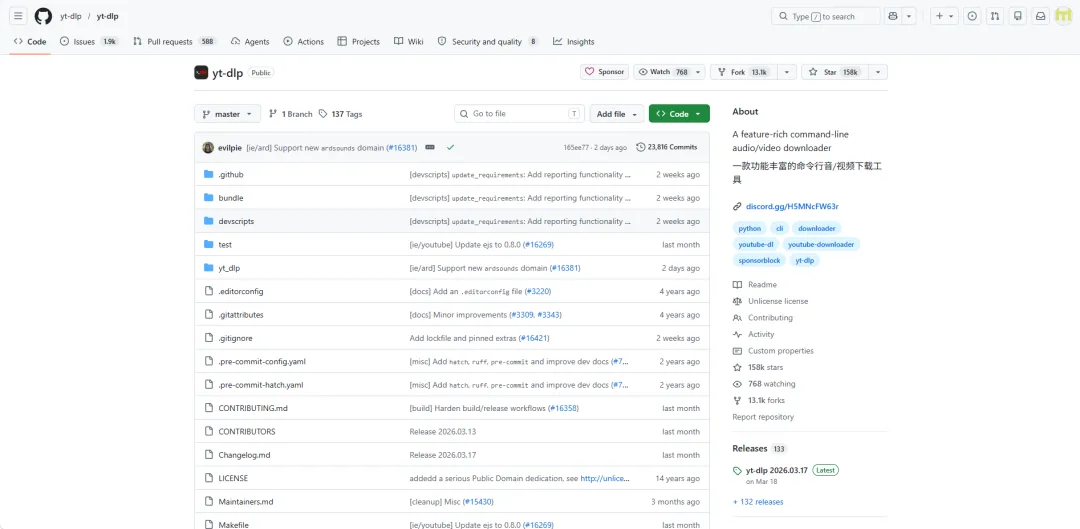This screenshot has width=1080, height=529.
Task: Open the hamburger navigation menu
Action: pos(19,16)
